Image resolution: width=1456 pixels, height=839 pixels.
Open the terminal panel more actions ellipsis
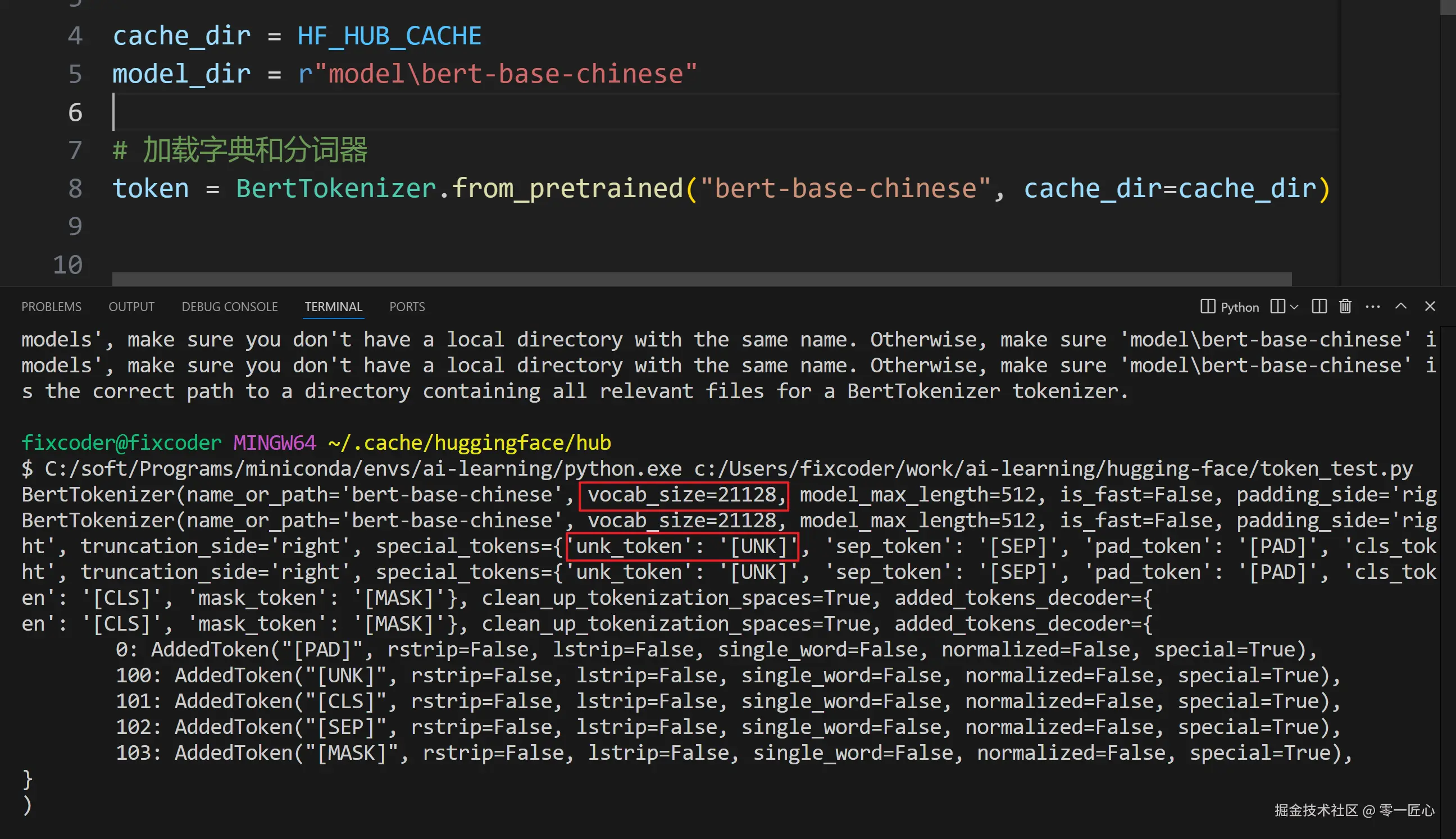(1372, 306)
